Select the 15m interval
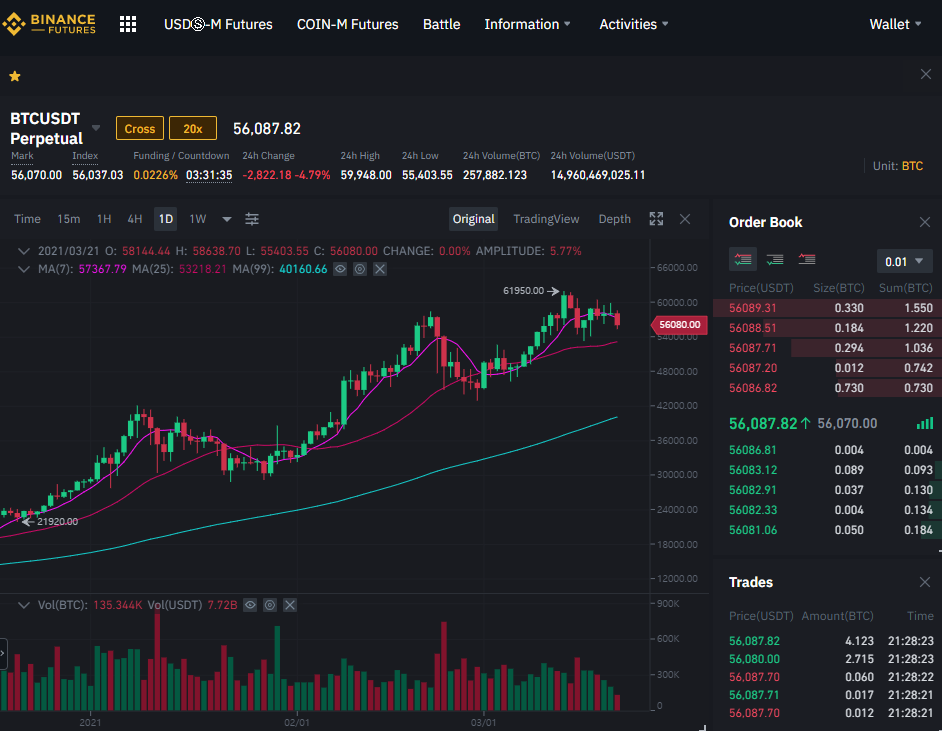Image resolution: width=942 pixels, height=731 pixels. 68,219
